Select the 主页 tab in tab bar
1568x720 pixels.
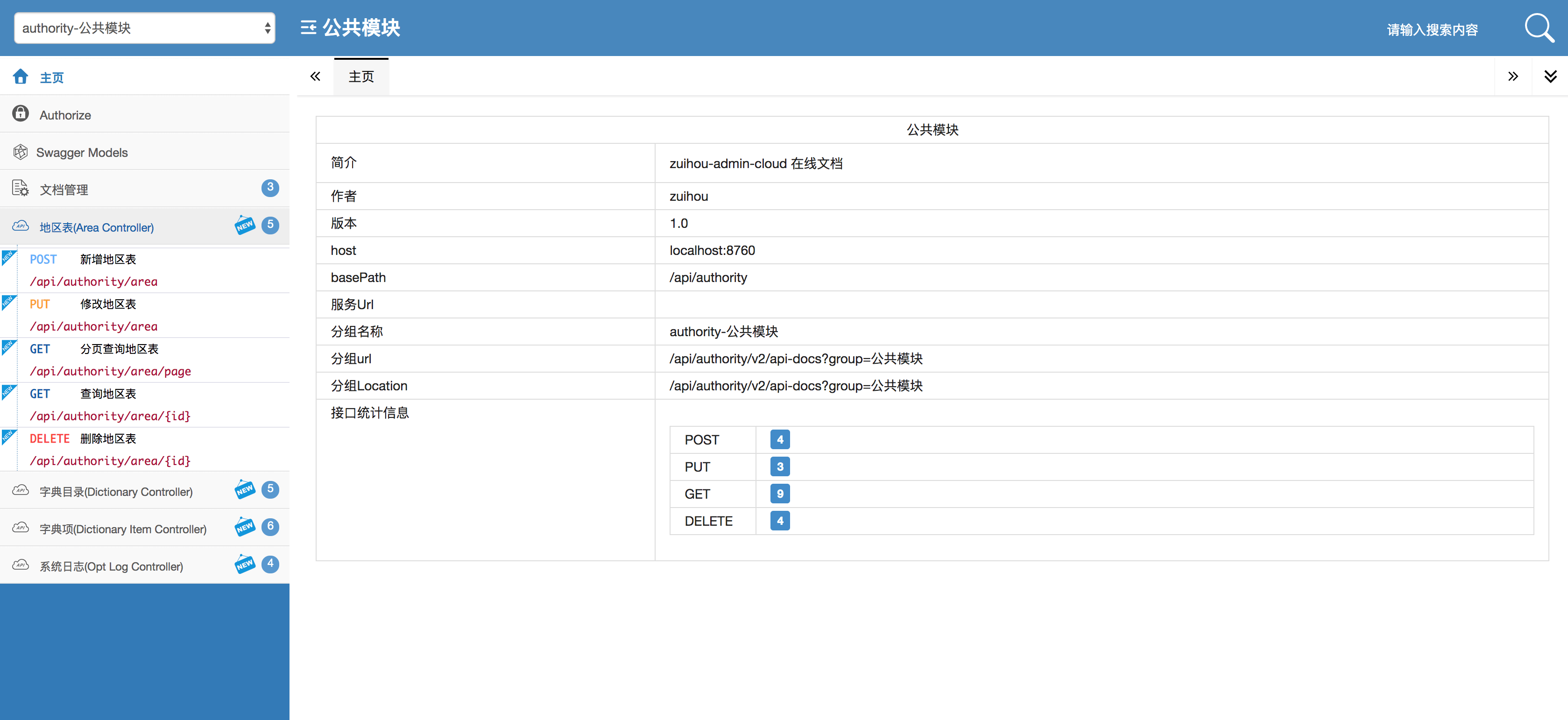point(361,77)
